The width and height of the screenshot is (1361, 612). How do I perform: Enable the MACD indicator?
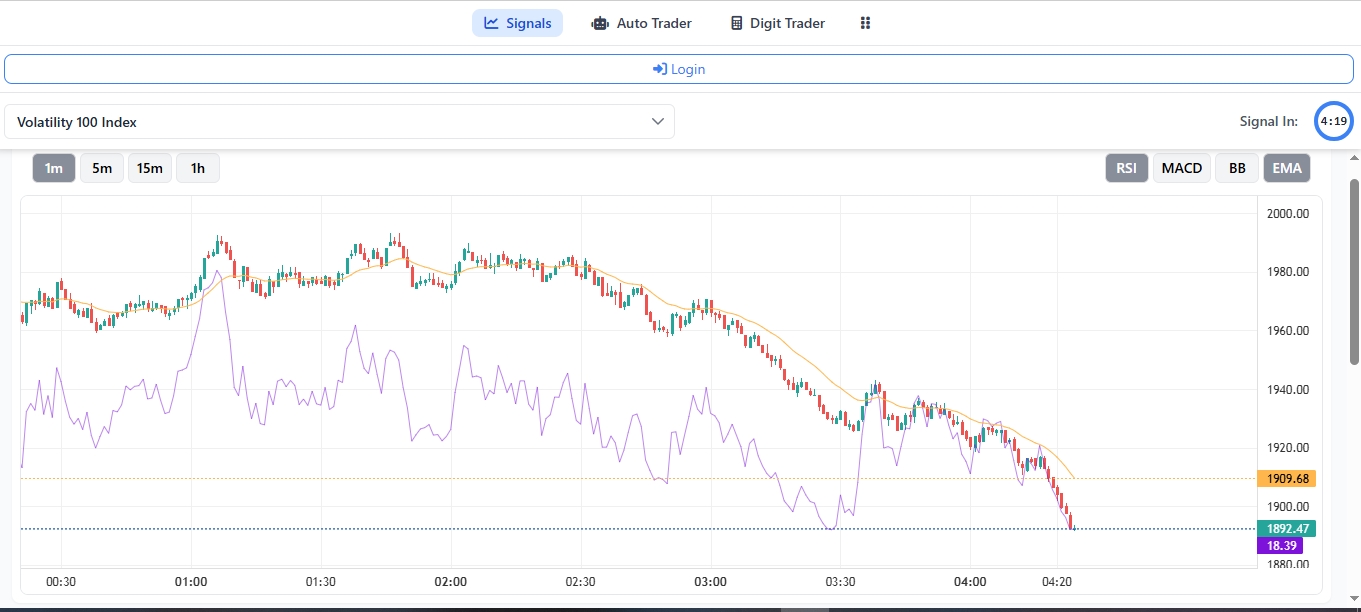pos(1182,168)
